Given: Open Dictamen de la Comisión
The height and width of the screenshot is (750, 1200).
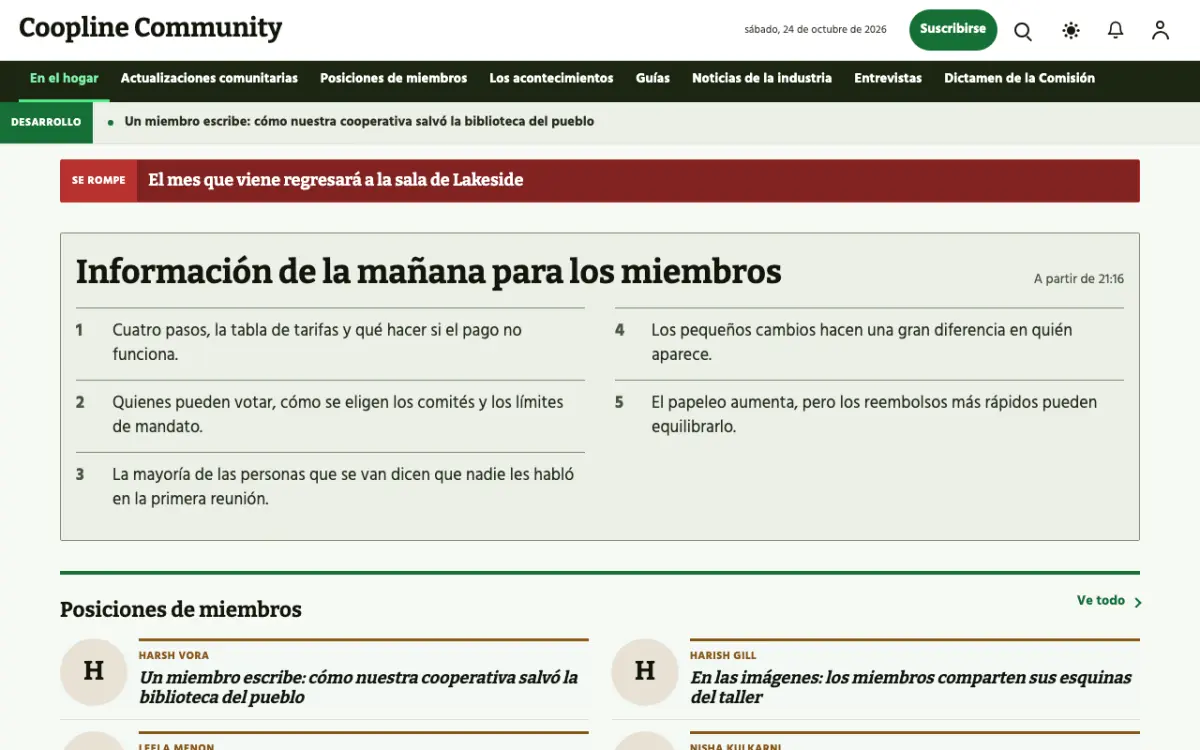Looking at the screenshot, I should (1019, 78).
